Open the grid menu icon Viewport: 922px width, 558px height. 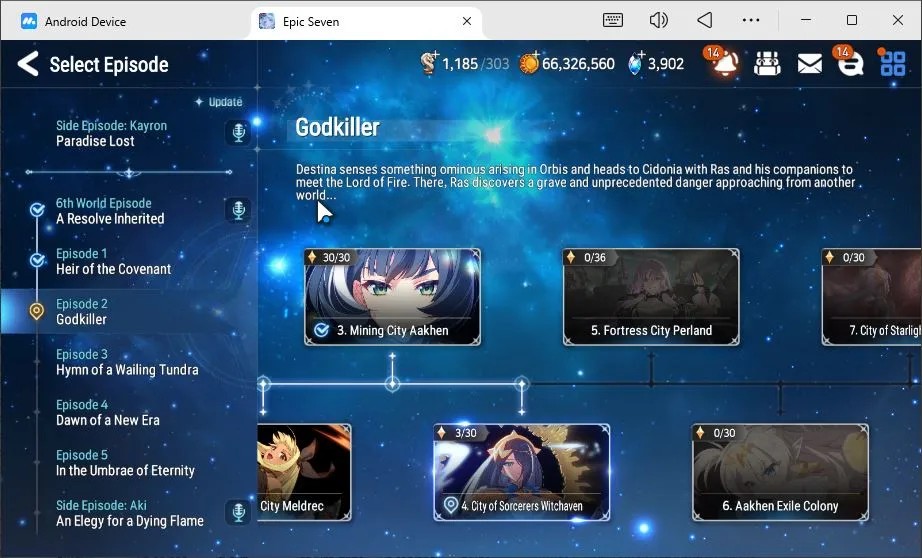(893, 64)
